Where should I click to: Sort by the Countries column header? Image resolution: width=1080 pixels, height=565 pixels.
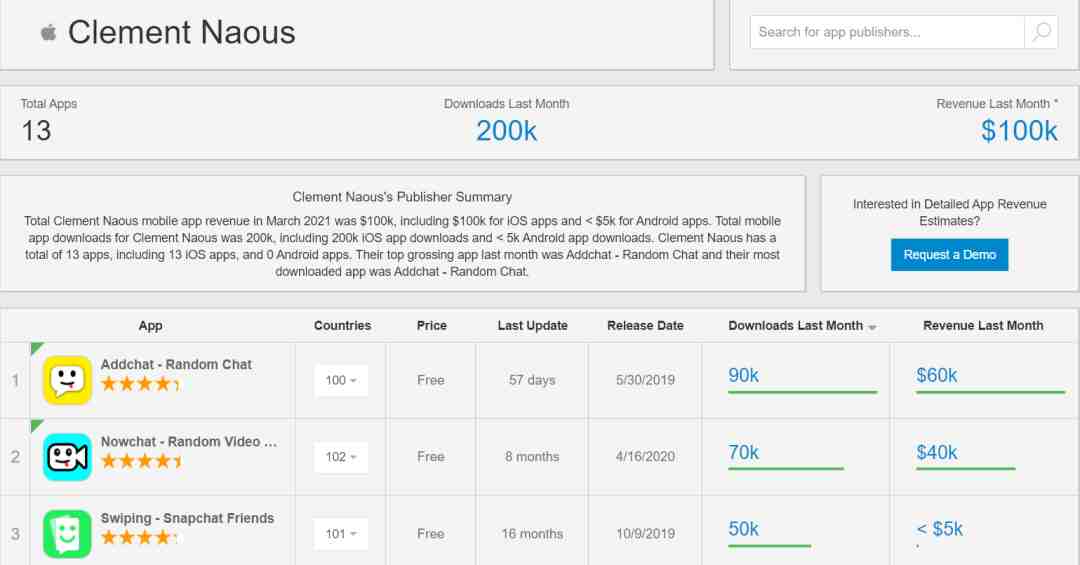(342, 326)
